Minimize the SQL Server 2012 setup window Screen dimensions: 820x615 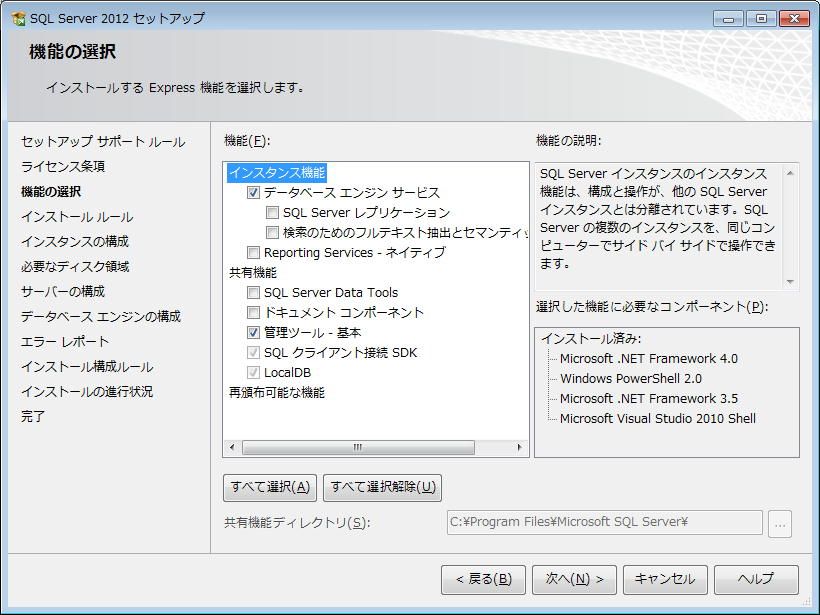pyautogui.click(x=728, y=19)
